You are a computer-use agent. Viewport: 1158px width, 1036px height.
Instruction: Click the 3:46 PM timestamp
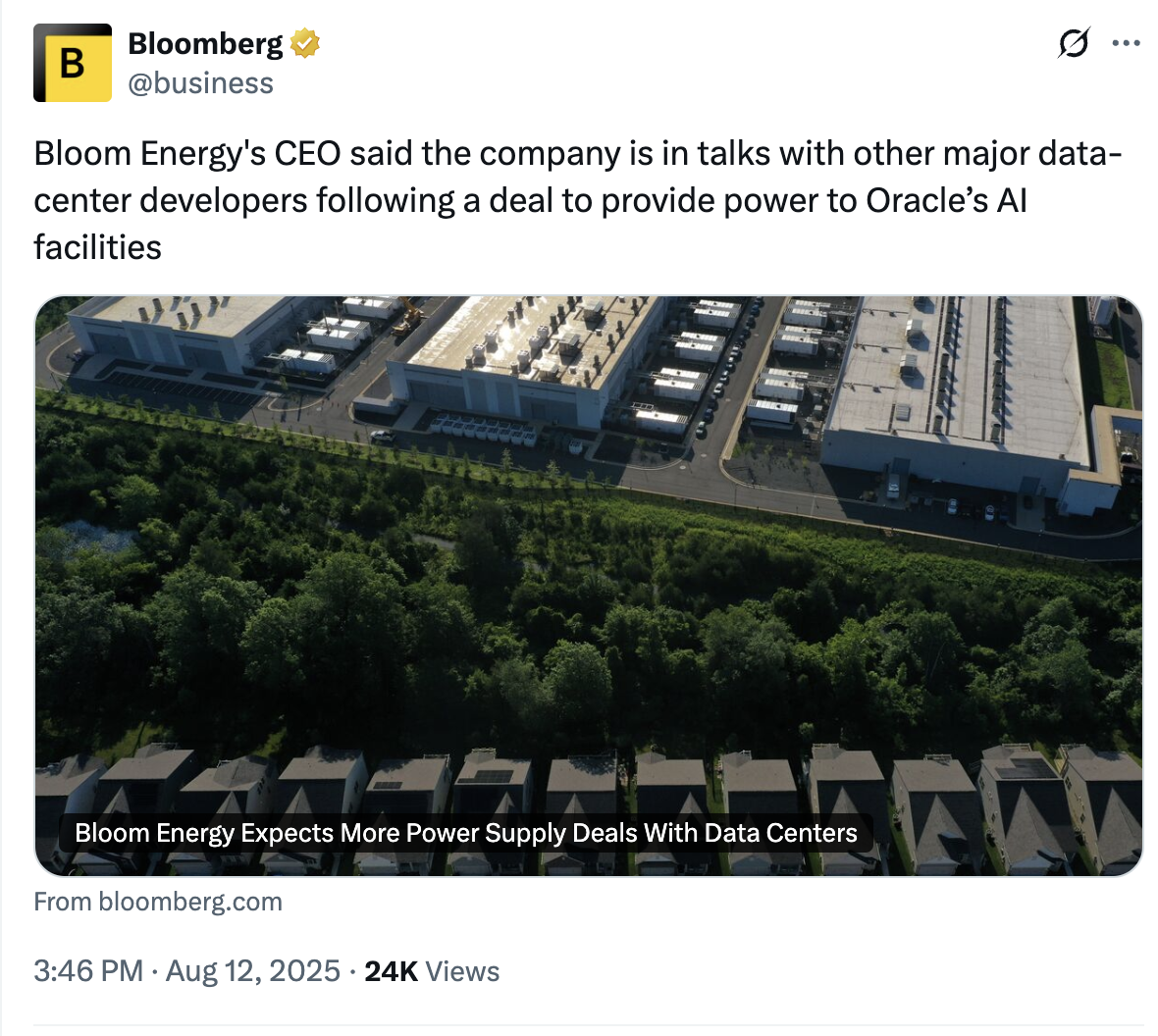click(x=88, y=971)
